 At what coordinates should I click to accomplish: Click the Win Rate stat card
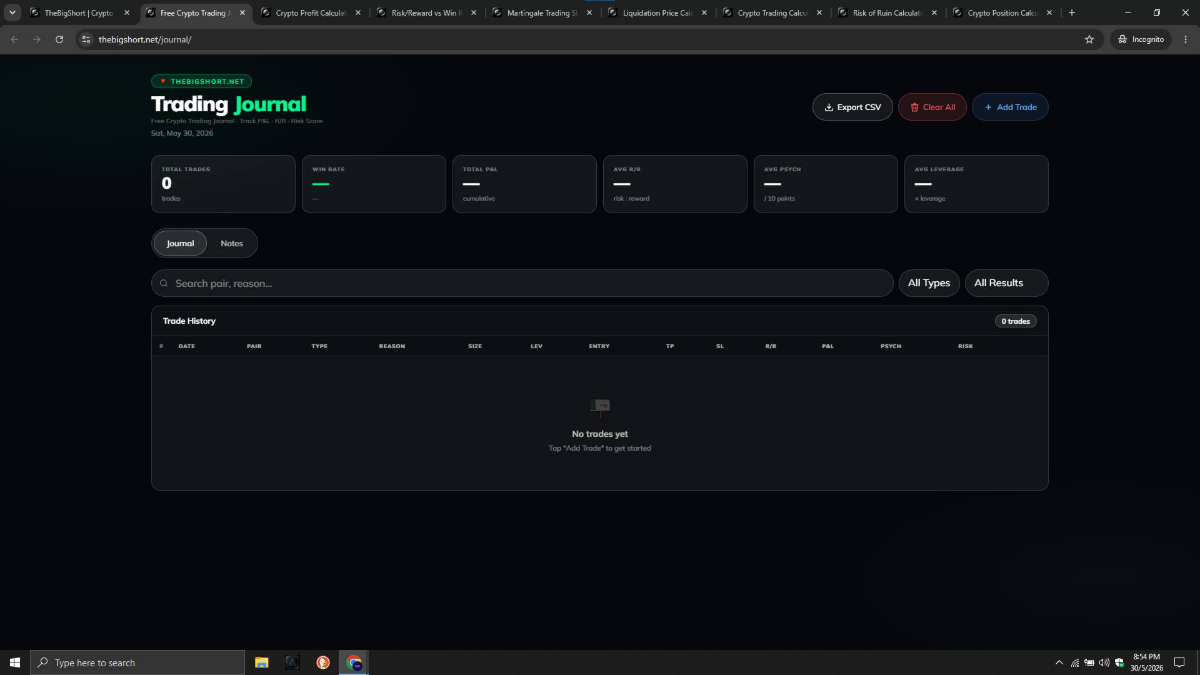[x=374, y=184]
